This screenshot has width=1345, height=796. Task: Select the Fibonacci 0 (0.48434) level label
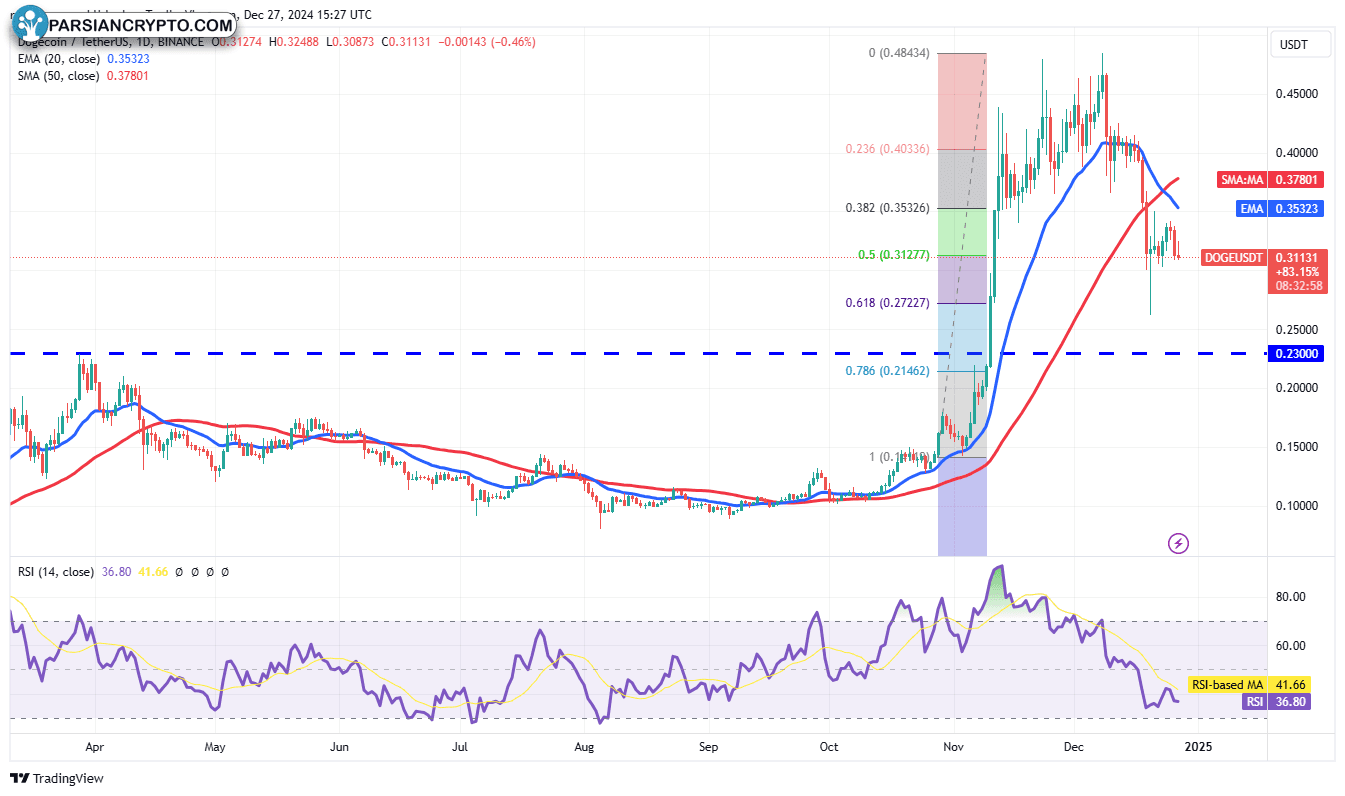pos(899,53)
